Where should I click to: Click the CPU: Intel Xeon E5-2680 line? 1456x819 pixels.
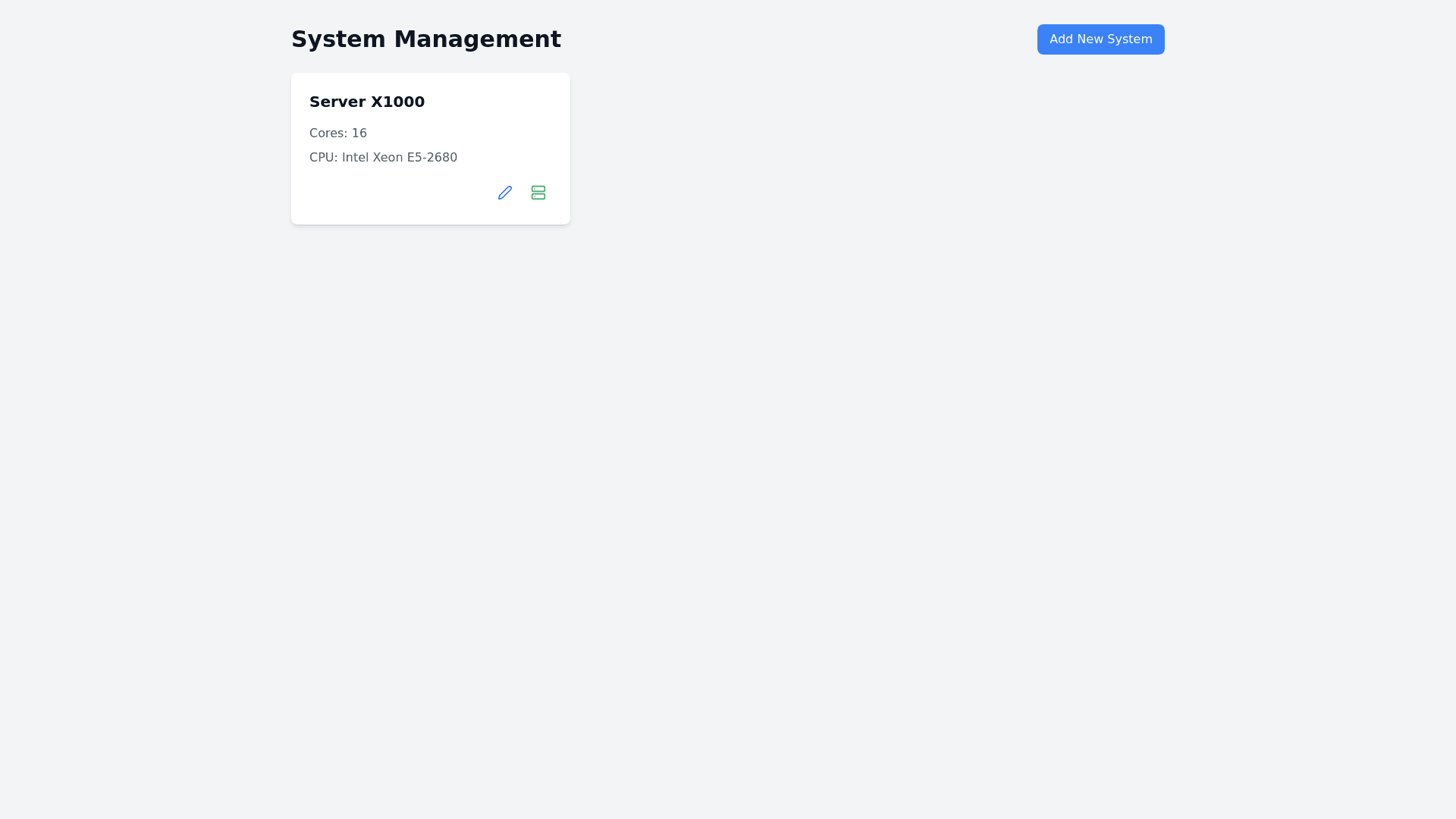pos(383,158)
